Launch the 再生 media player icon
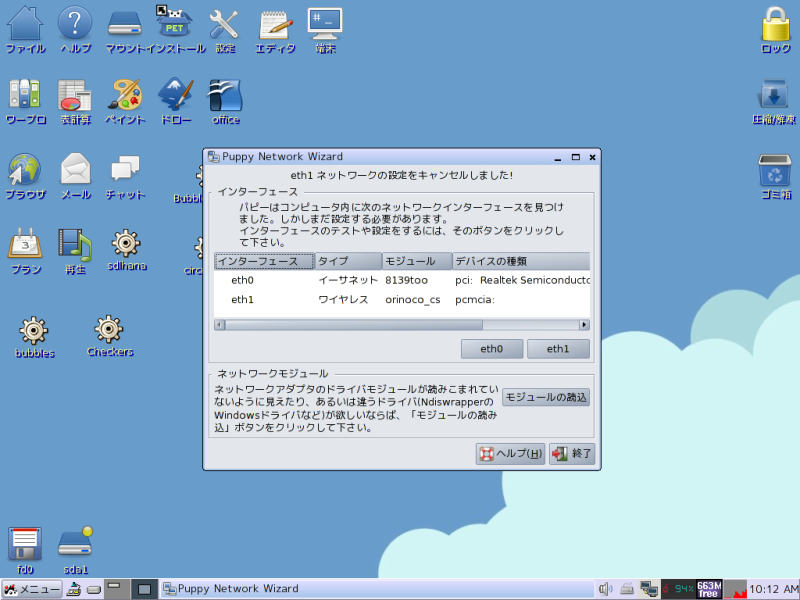The image size is (800, 600). (74, 244)
